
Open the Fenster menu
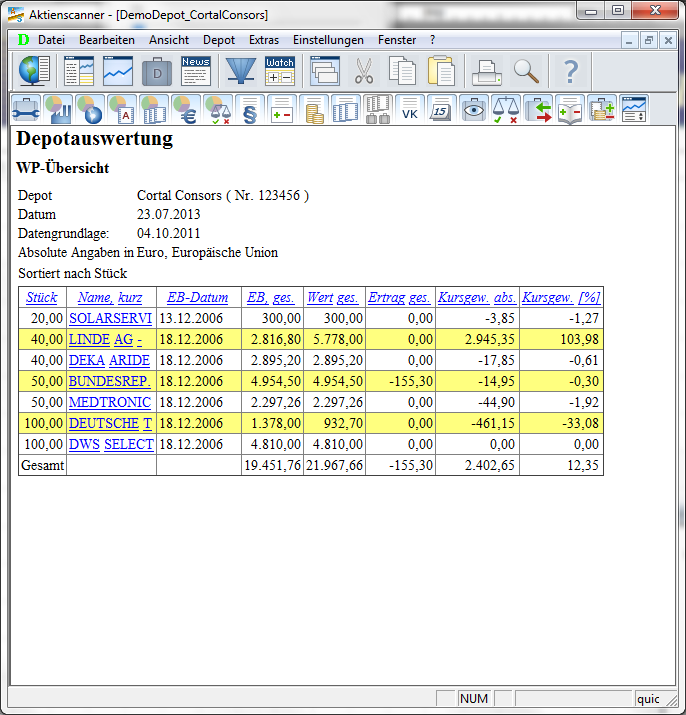coord(397,40)
